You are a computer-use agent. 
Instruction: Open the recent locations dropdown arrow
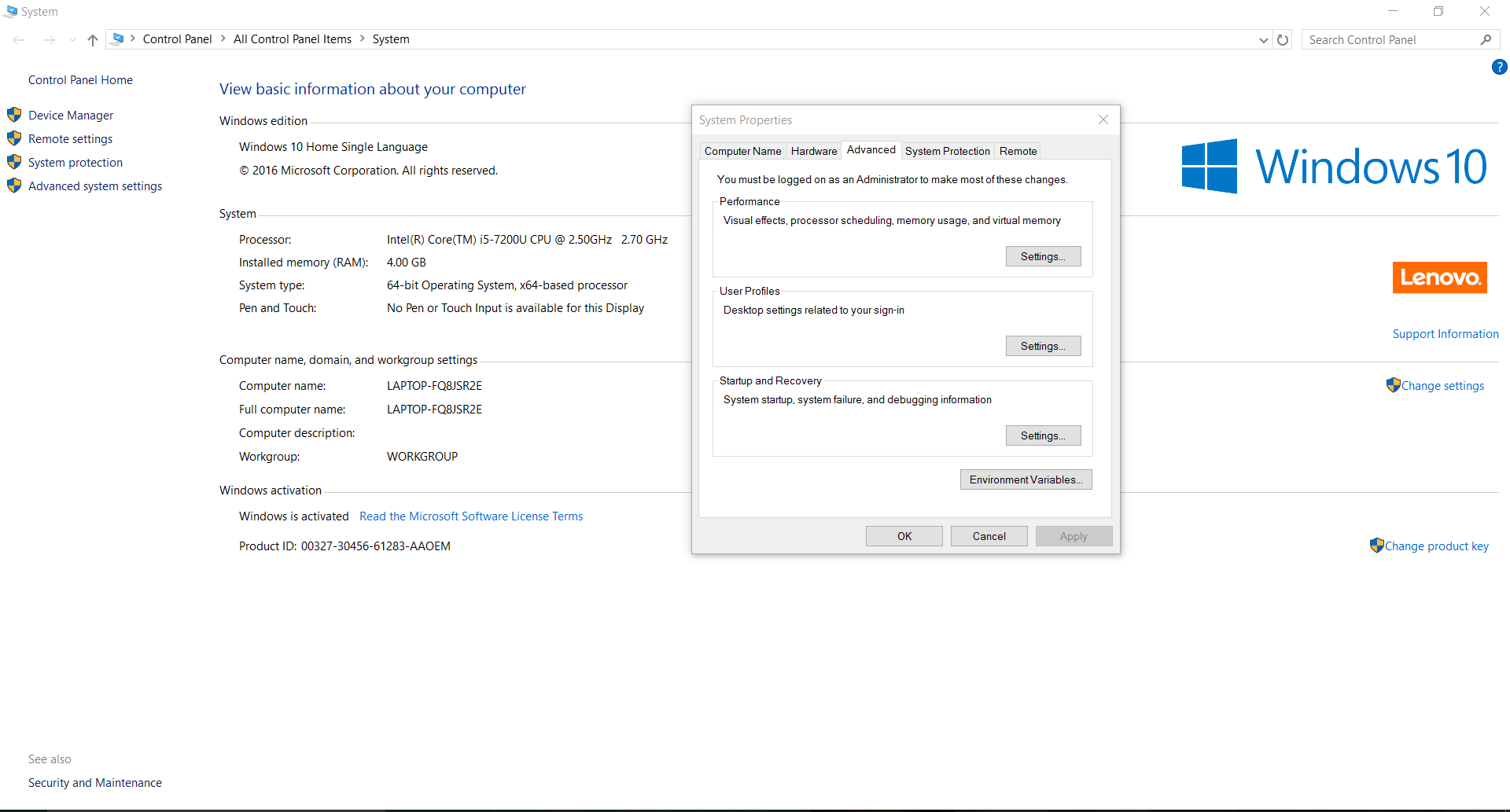point(72,40)
